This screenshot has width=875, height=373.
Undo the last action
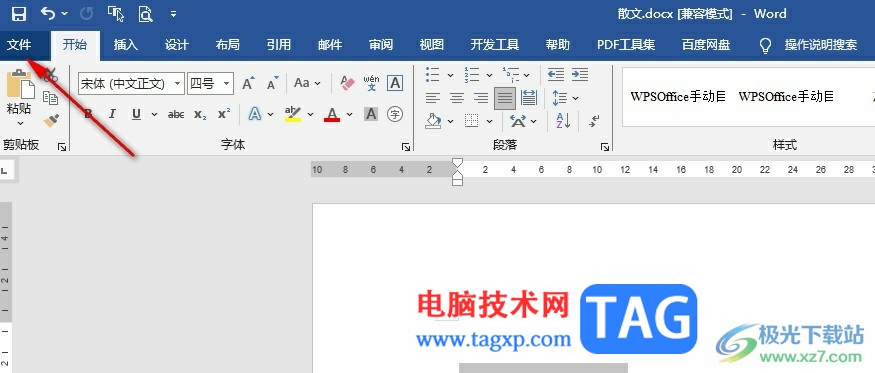coord(49,14)
